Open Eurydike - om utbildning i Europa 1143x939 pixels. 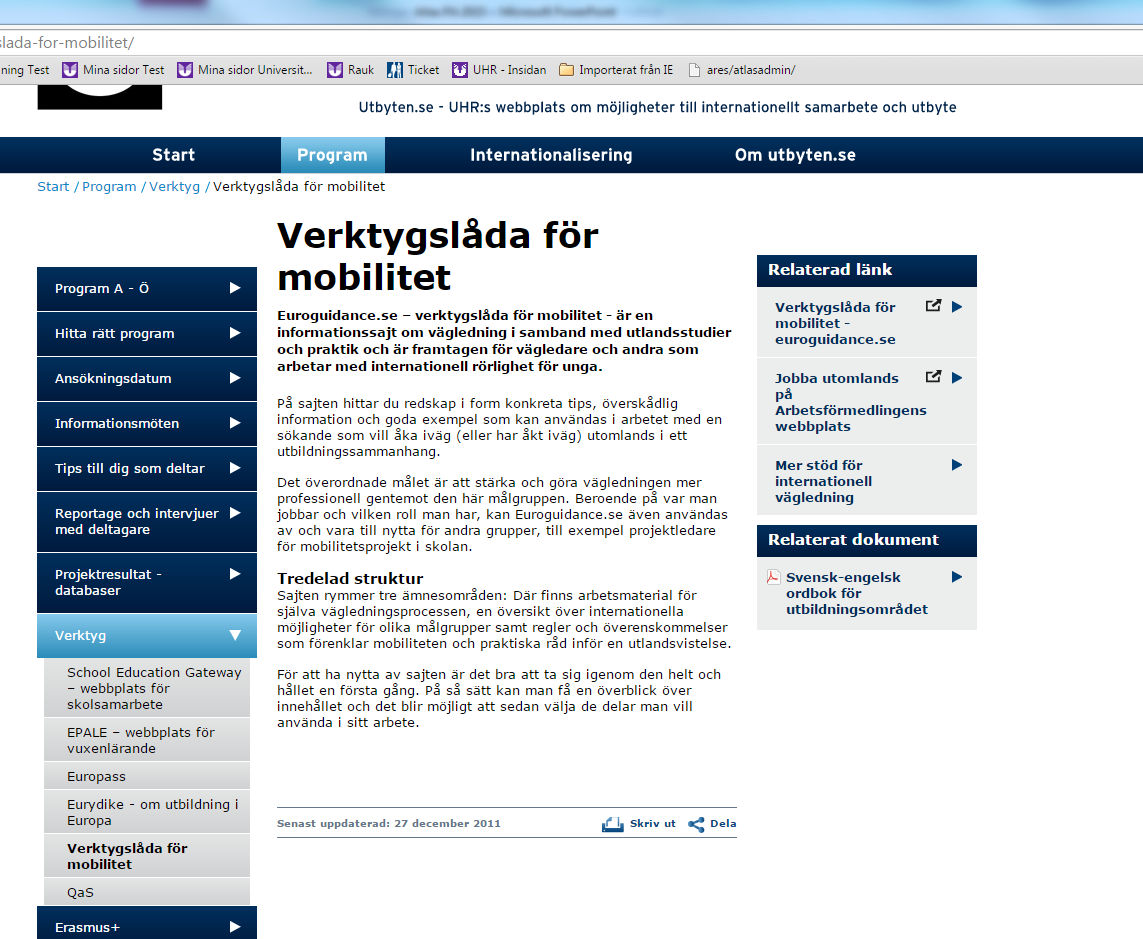click(147, 812)
